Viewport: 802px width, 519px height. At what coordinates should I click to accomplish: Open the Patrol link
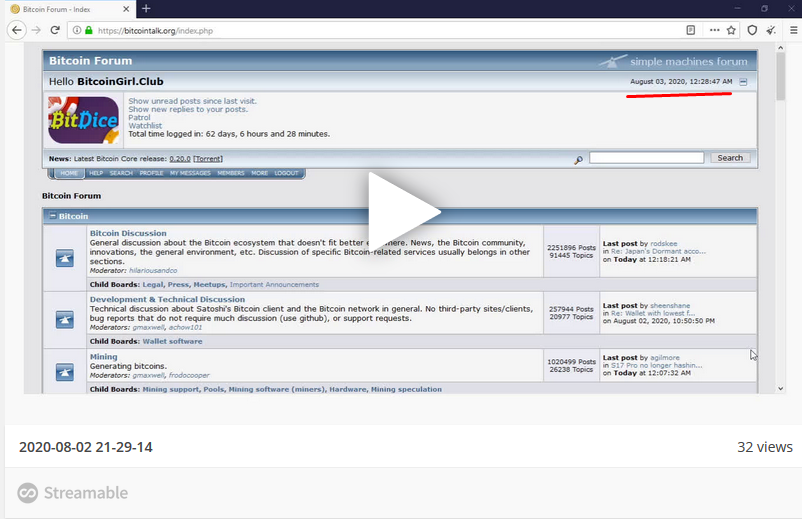(139, 118)
